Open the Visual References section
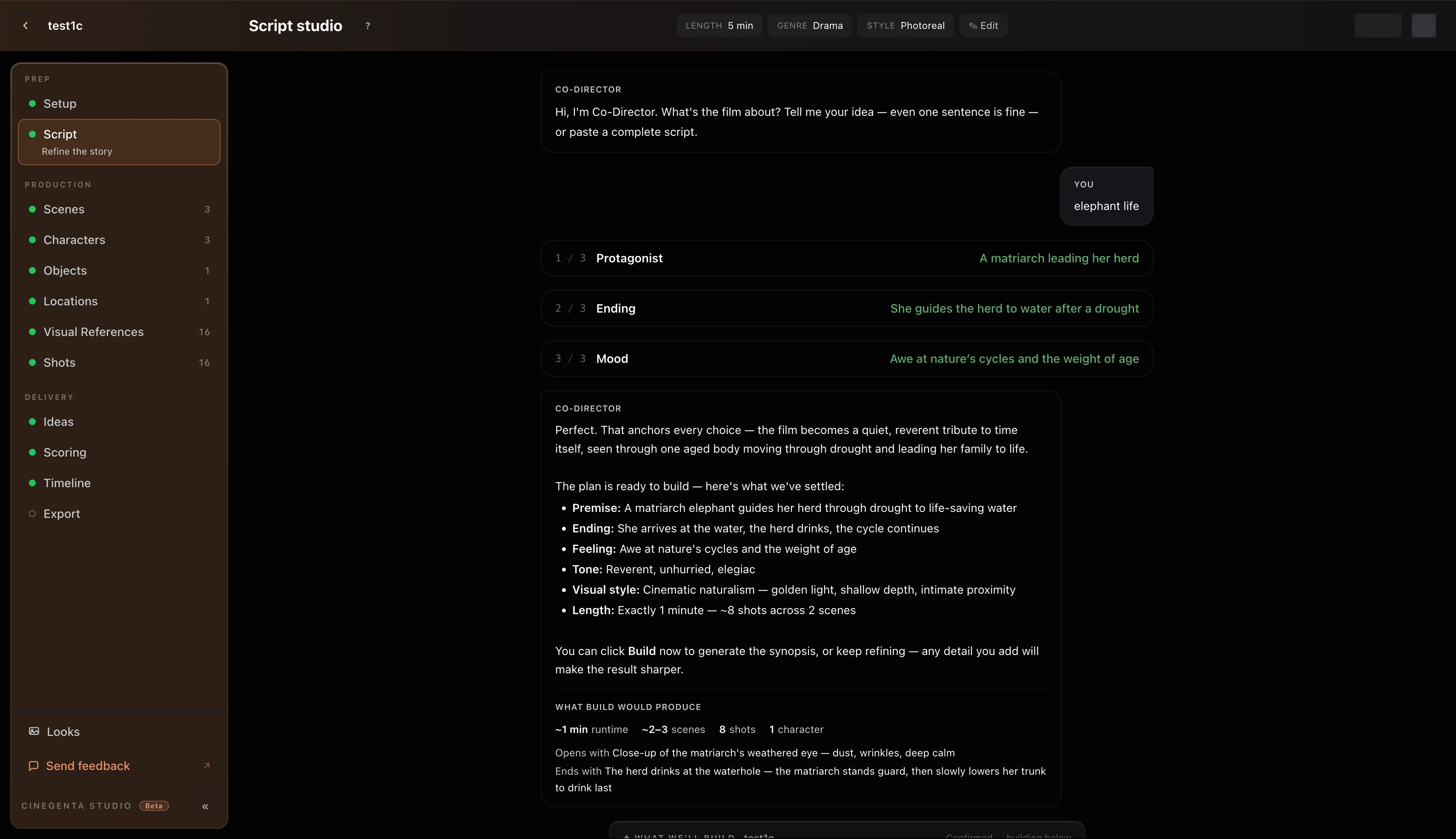The width and height of the screenshot is (1456, 839). click(x=119, y=332)
